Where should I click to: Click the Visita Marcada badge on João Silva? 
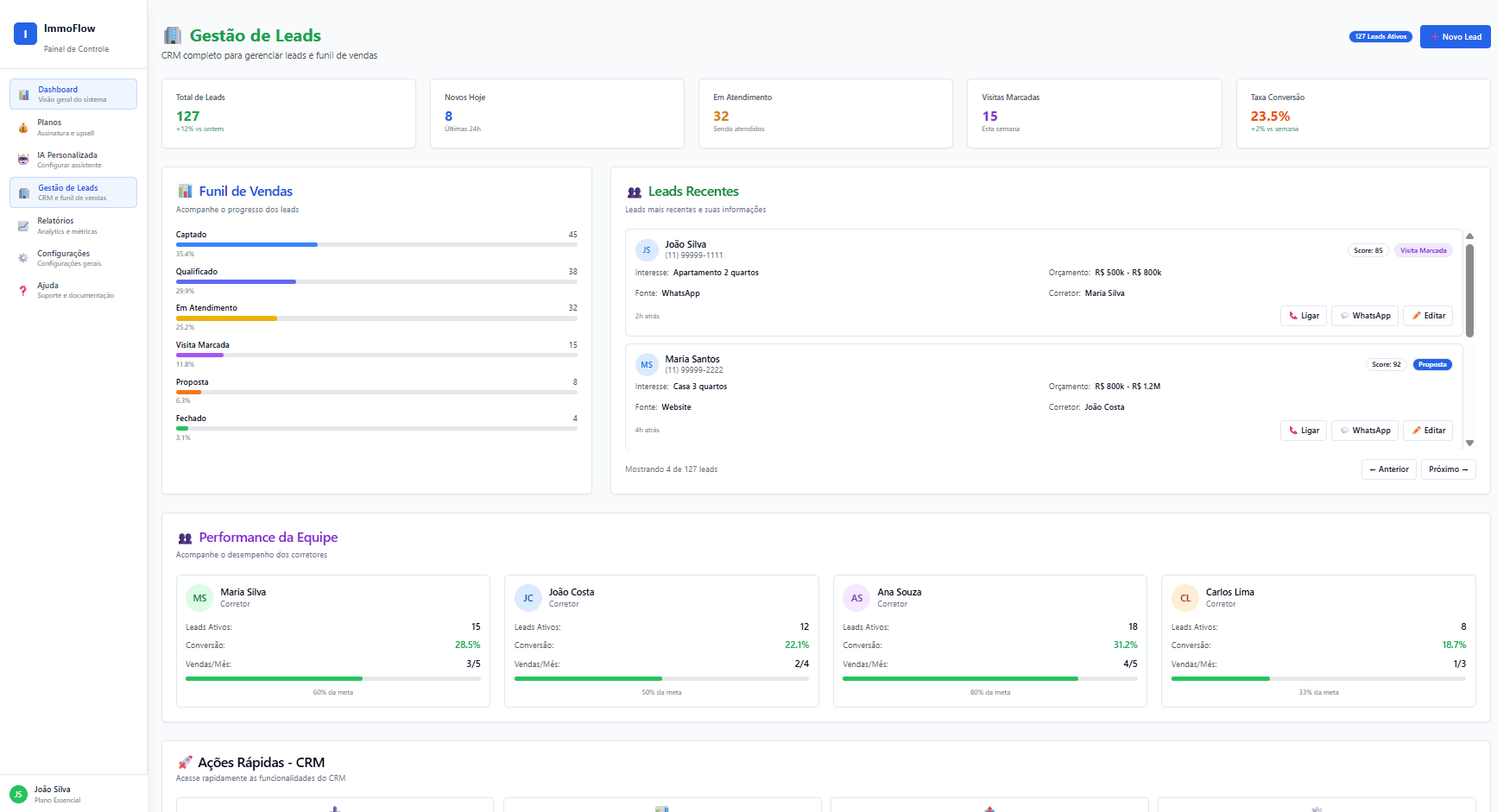(1423, 250)
